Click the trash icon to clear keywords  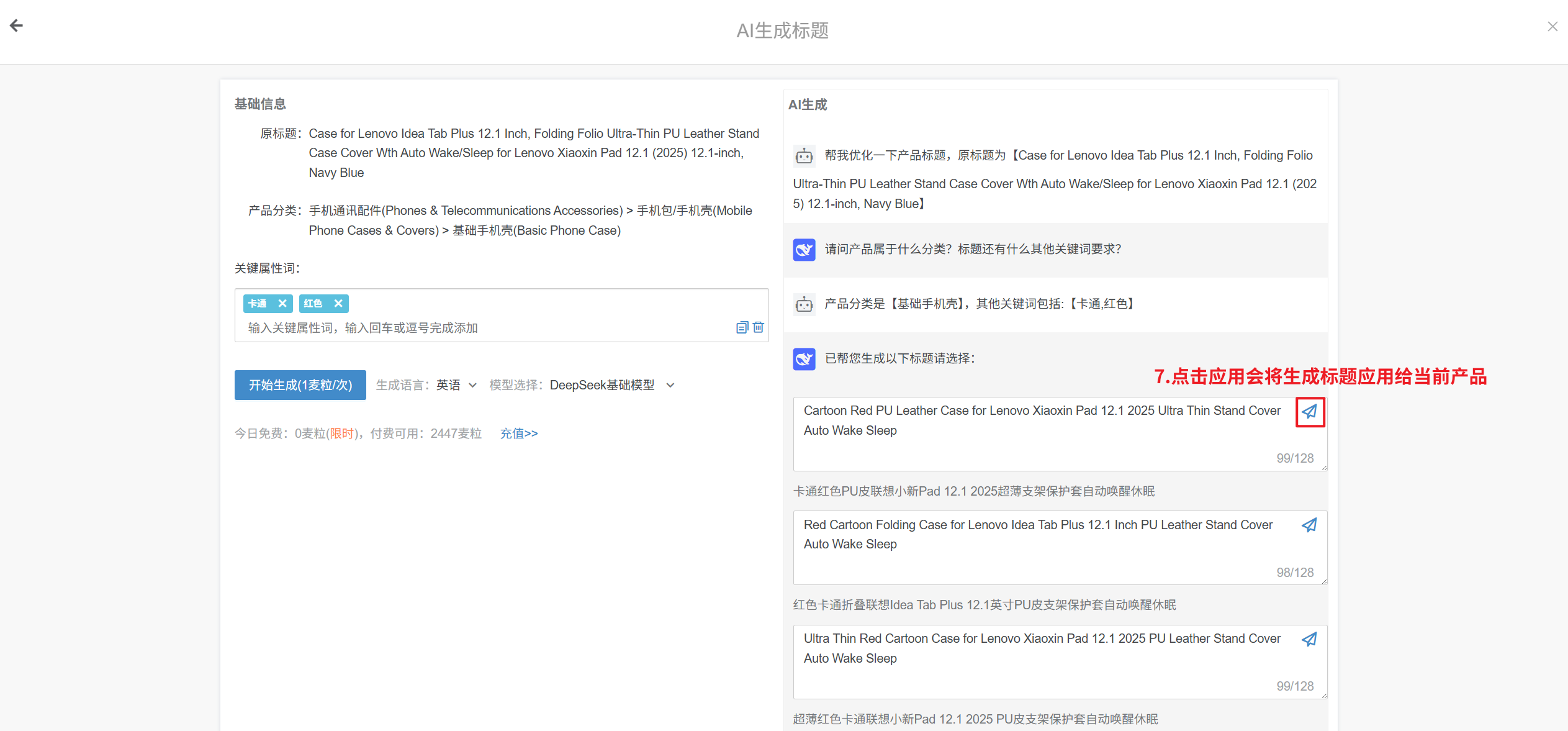click(759, 327)
